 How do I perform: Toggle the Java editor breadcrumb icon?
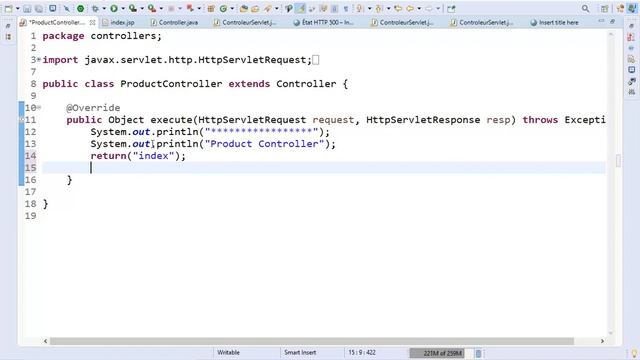(x=289, y=9)
